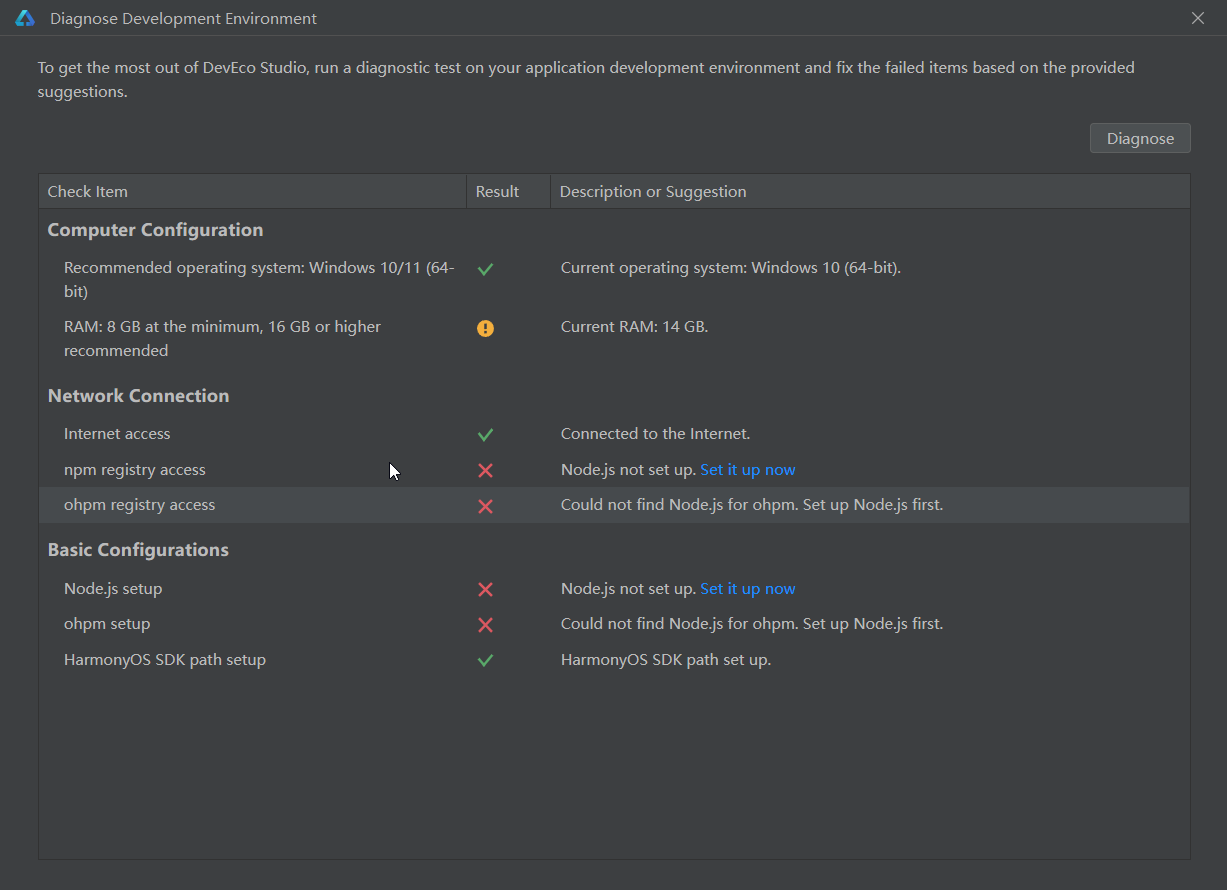This screenshot has height=890, width=1227.
Task: Run the Diagnose button
Action: [1140, 138]
